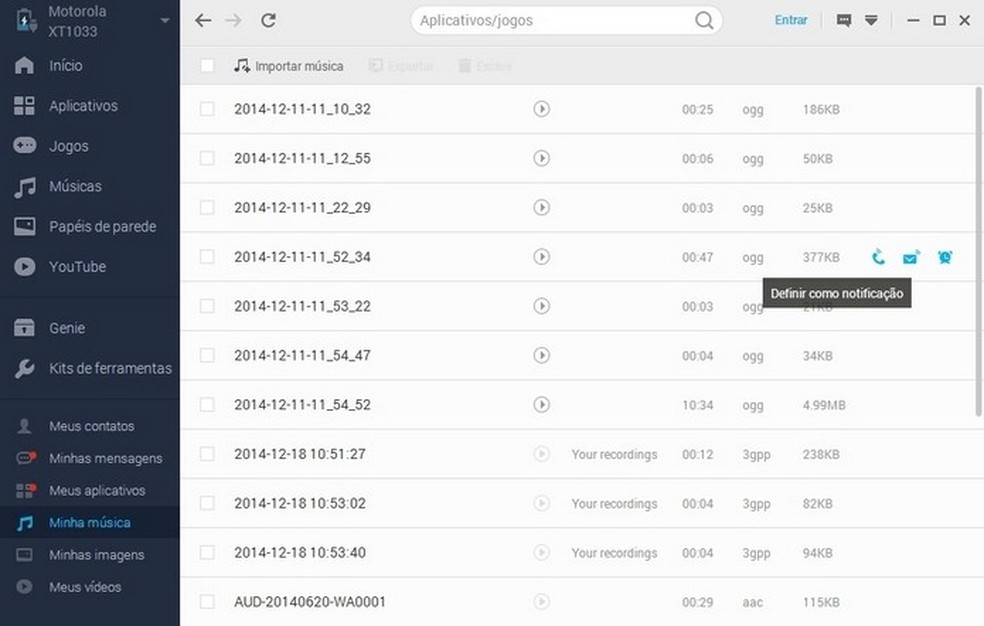Check the box for 2014-12-11-11_54_52

[207, 405]
